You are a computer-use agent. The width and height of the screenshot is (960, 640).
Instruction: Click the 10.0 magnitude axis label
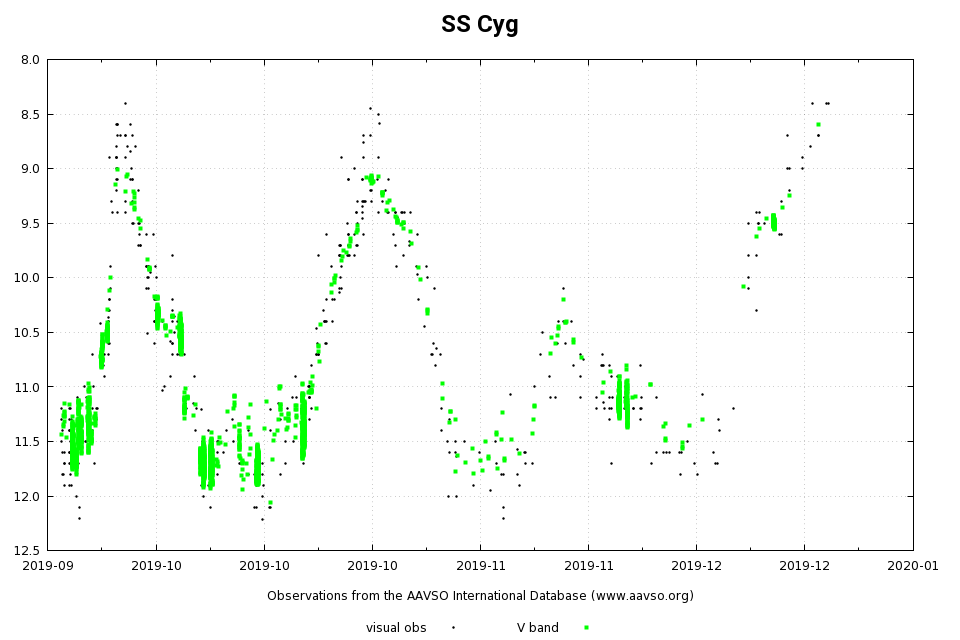(x=27, y=278)
